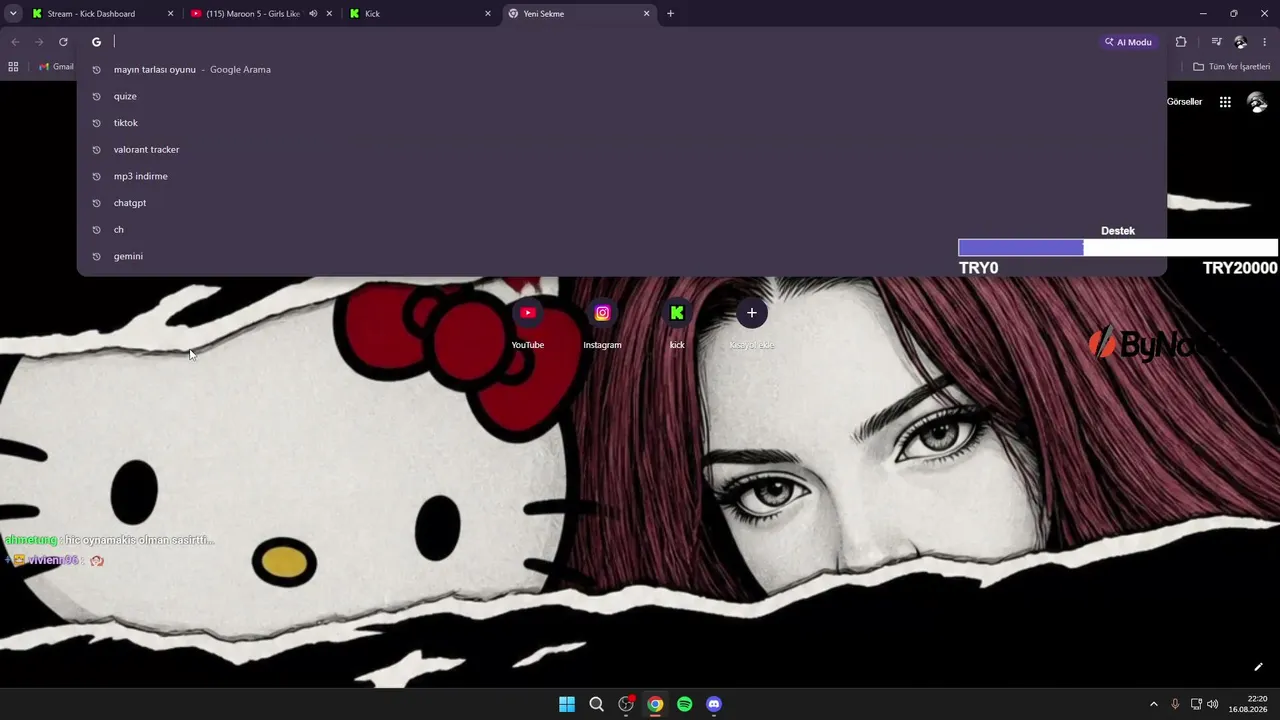The width and height of the screenshot is (1280, 720).
Task: Open the Görseller link
Action: click(x=1184, y=102)
